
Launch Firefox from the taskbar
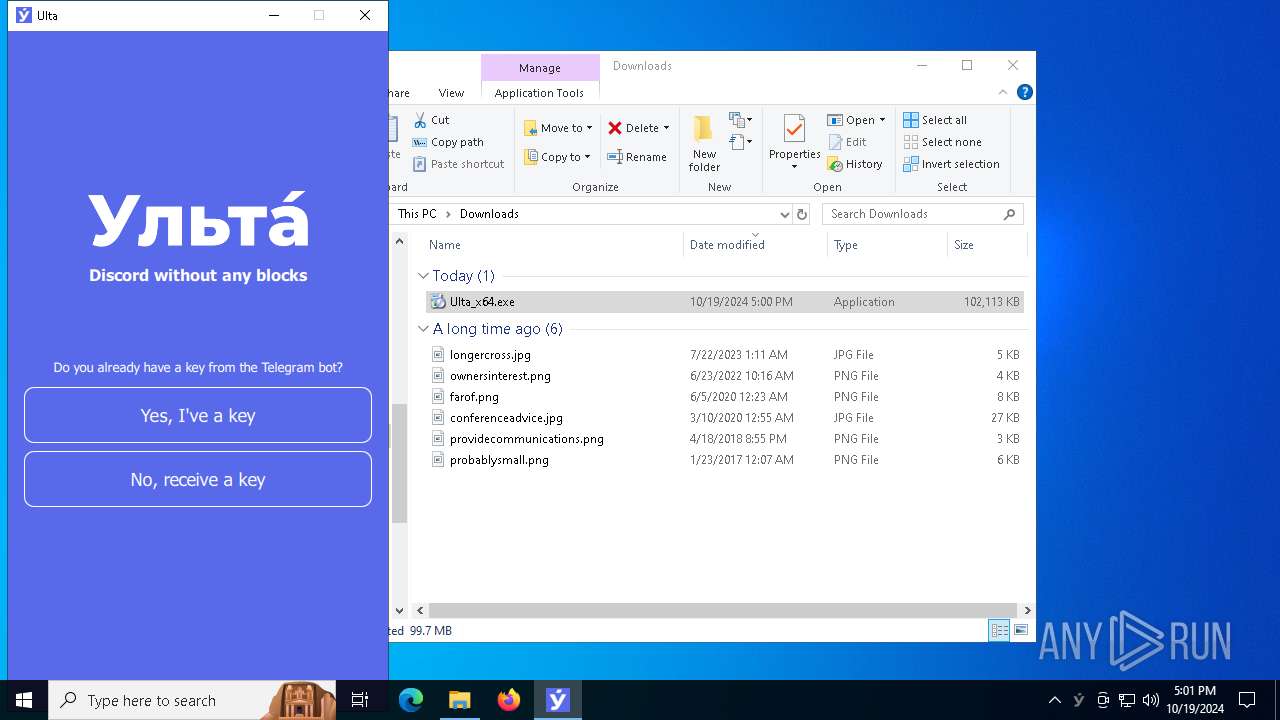coord(509,700)
